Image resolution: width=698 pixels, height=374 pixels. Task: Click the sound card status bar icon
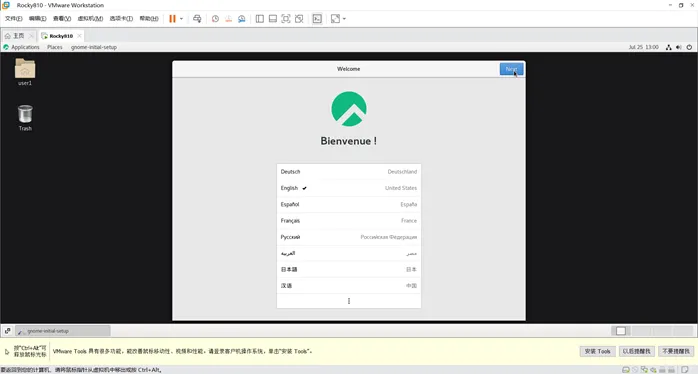coord(653,370)
